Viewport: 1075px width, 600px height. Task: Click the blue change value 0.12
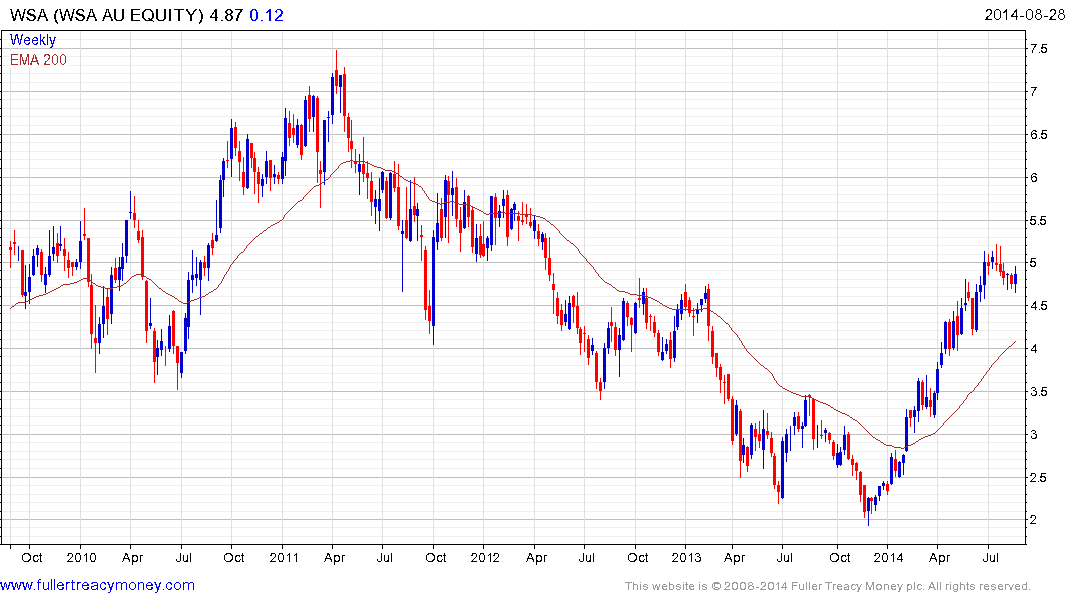click(x=266, y=15)
